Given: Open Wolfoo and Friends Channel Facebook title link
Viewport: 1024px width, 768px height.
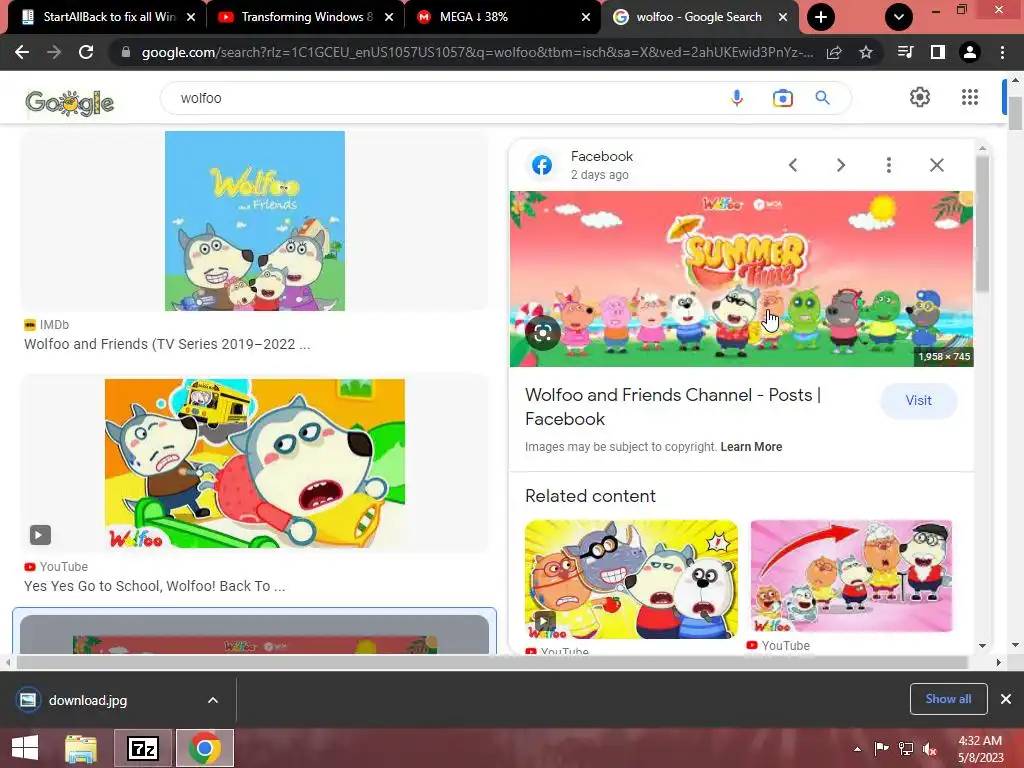Looking at the screenshot, I should click(x=673, y=407).
